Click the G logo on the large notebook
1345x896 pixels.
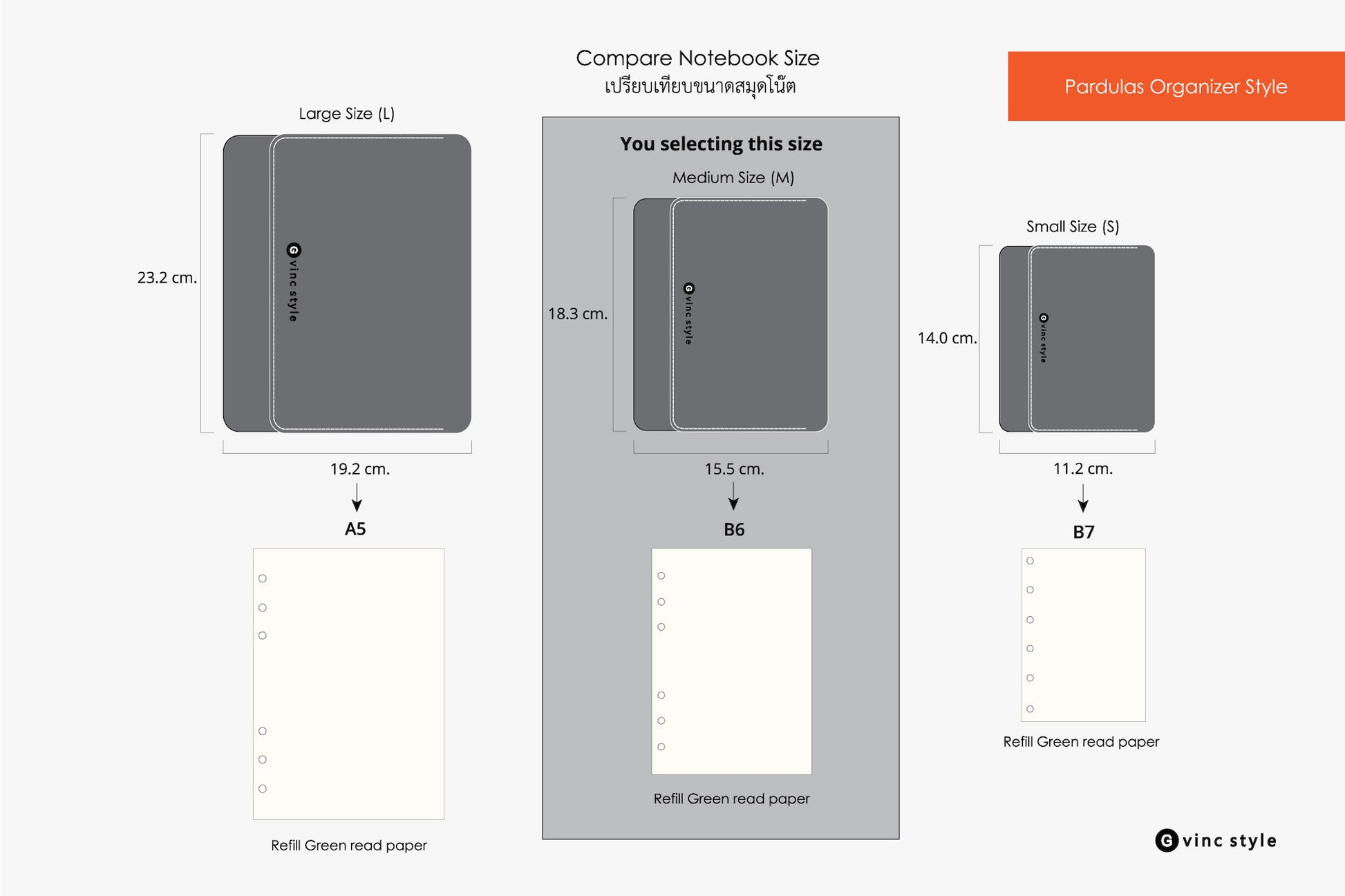(x=294, y=250)
